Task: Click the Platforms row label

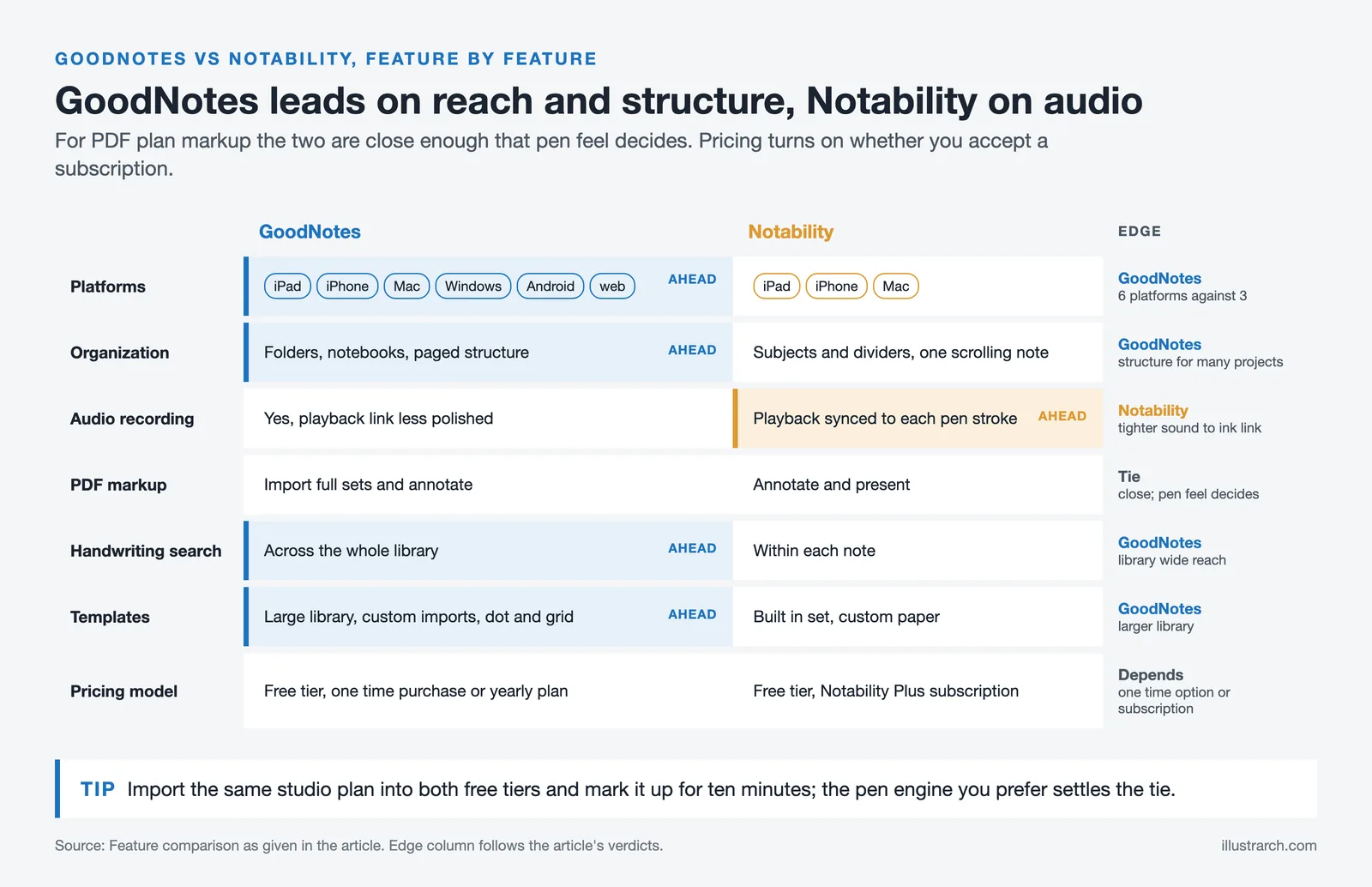Action: (108, 287)
